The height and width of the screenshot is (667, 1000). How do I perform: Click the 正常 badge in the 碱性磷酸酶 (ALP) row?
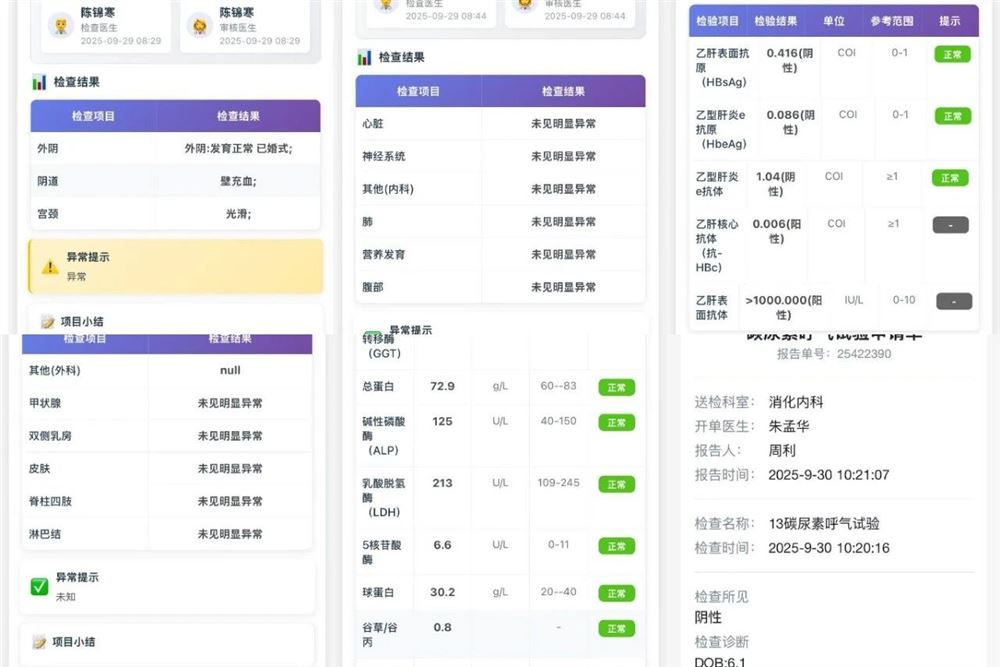point(617,423)
